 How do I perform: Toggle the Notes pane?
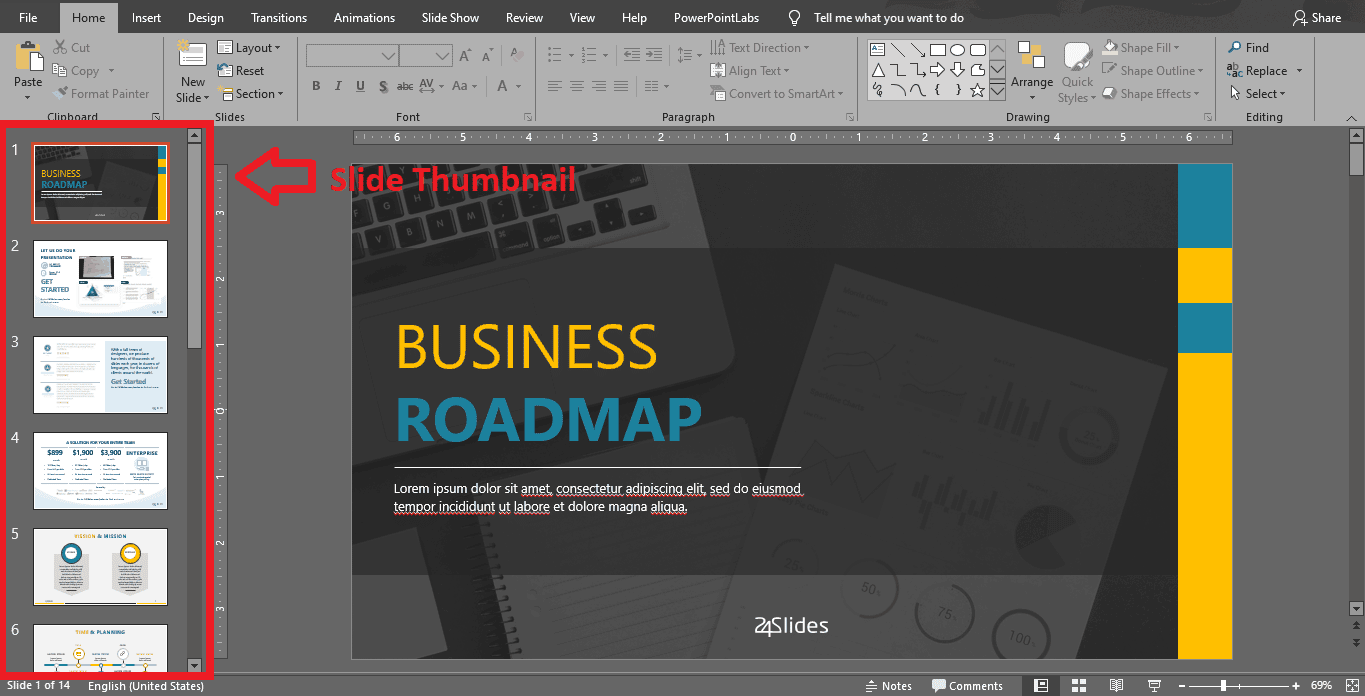click(887, 685)
